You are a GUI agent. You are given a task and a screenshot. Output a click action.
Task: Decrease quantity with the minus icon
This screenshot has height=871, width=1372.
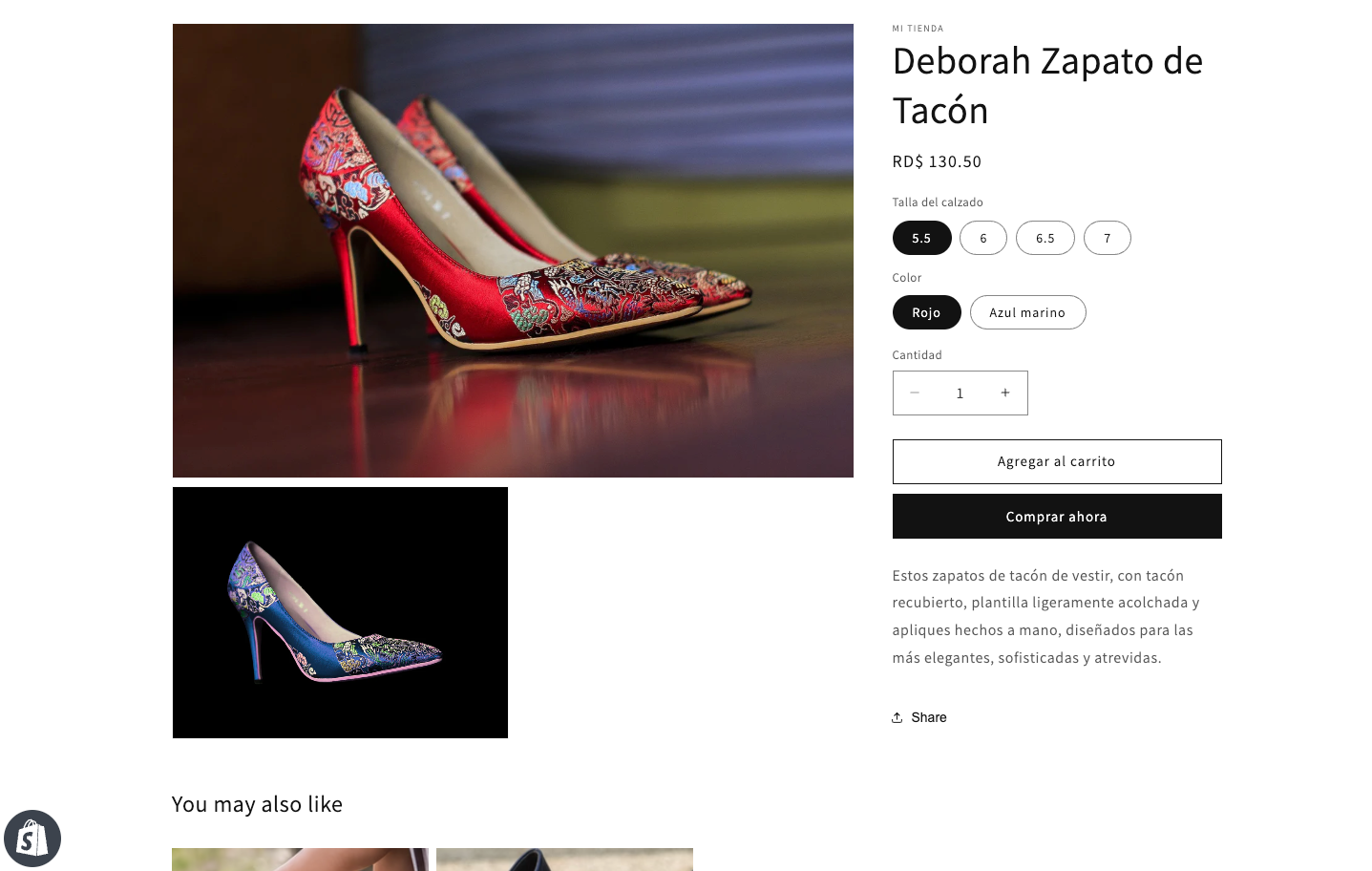(x=915, y=393)
